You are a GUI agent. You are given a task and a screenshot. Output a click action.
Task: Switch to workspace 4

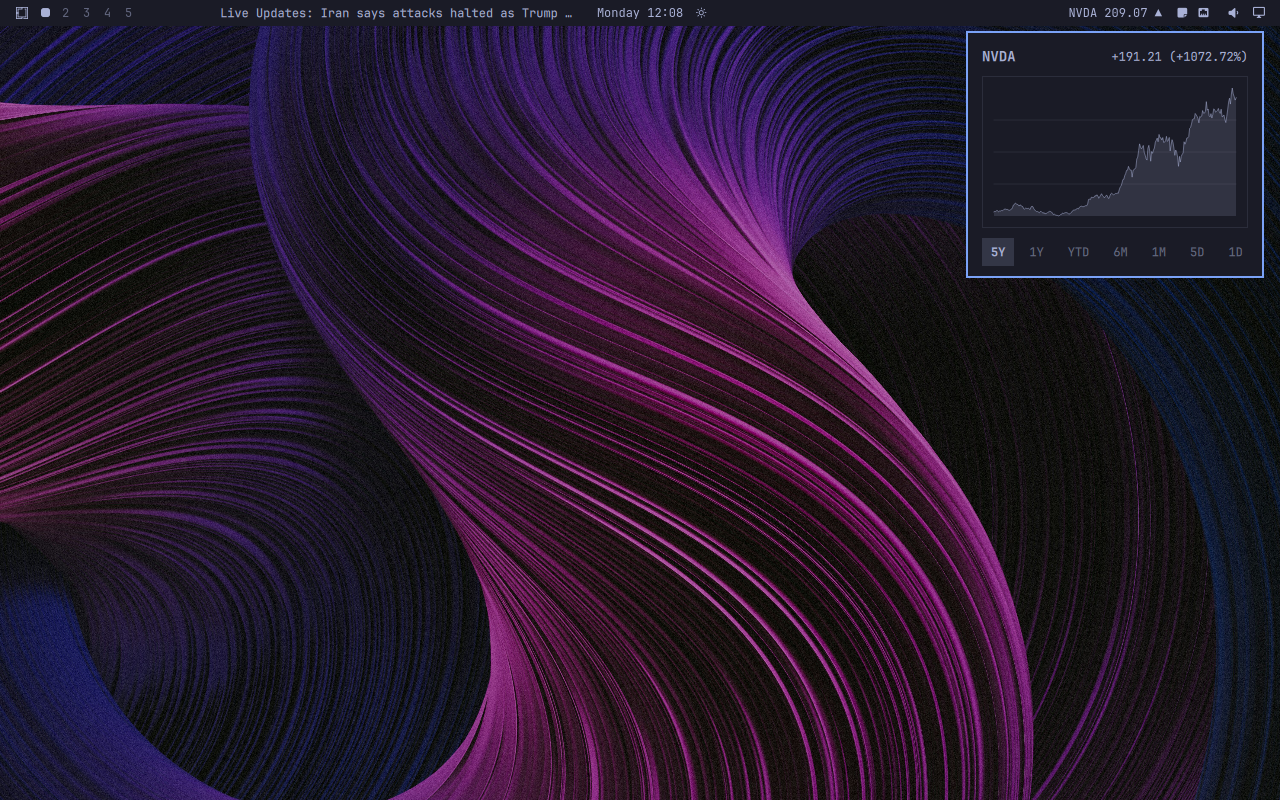[108, 13]
